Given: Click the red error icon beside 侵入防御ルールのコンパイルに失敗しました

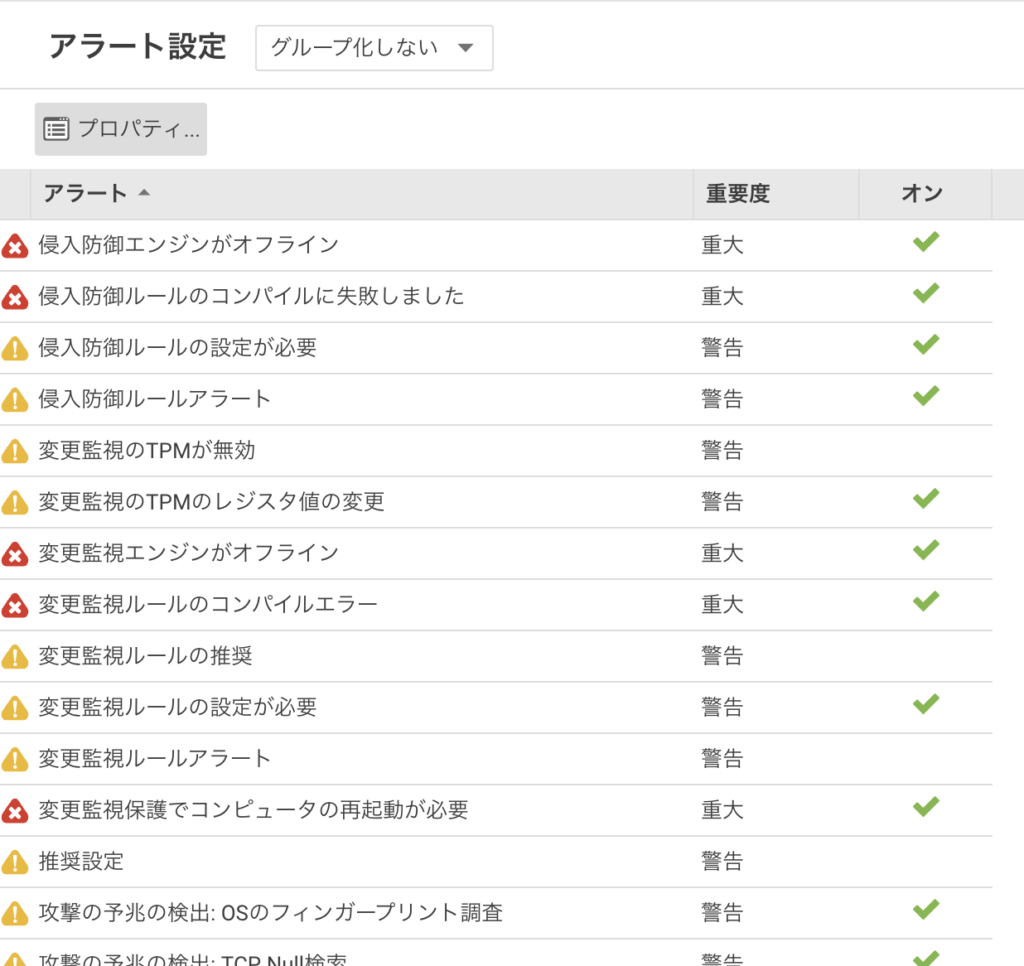Looking at the screenshot, I should [15, 297].
